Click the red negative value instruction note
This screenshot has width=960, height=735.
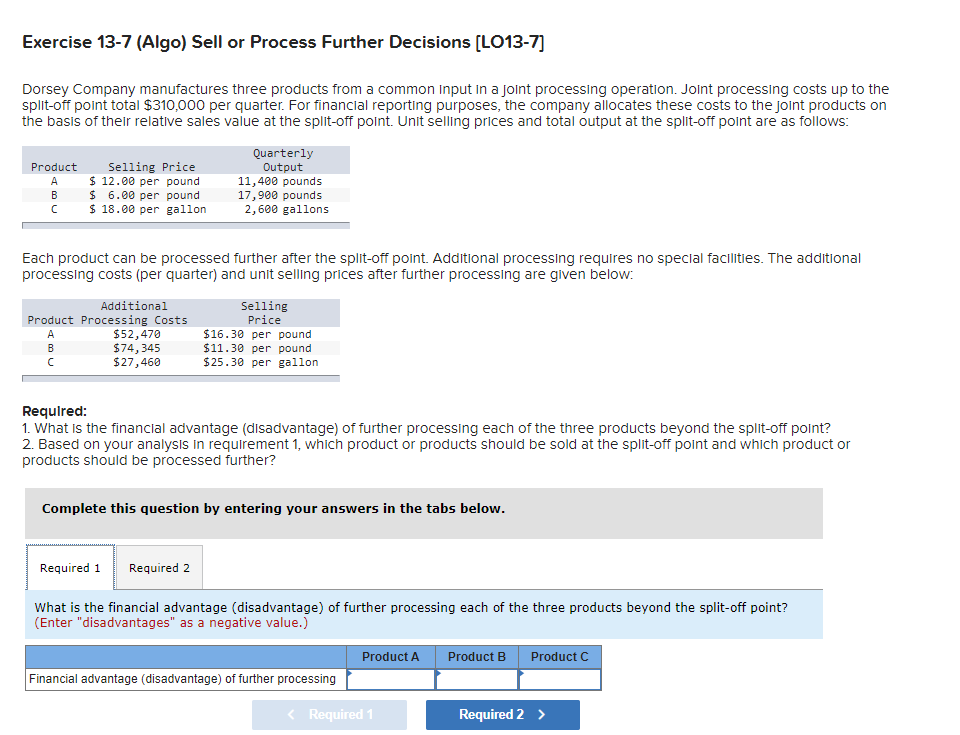[171, 622]
